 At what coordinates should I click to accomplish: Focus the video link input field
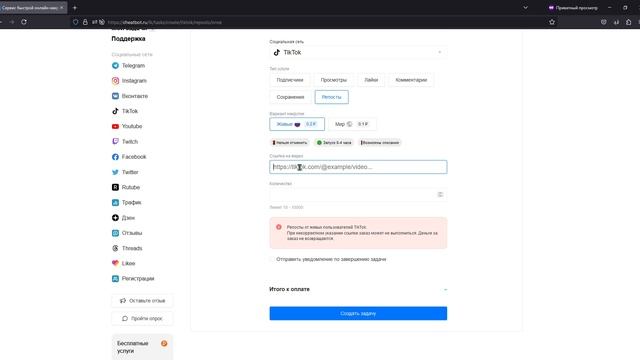click(x=358, y=167)
